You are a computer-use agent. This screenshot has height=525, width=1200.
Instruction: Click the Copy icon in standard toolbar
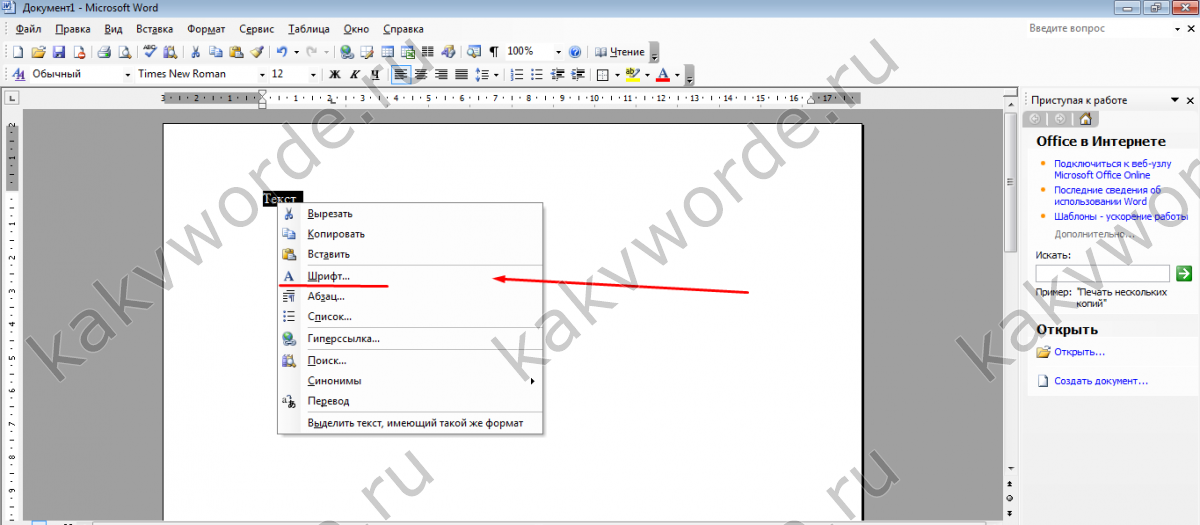point(216,51)
